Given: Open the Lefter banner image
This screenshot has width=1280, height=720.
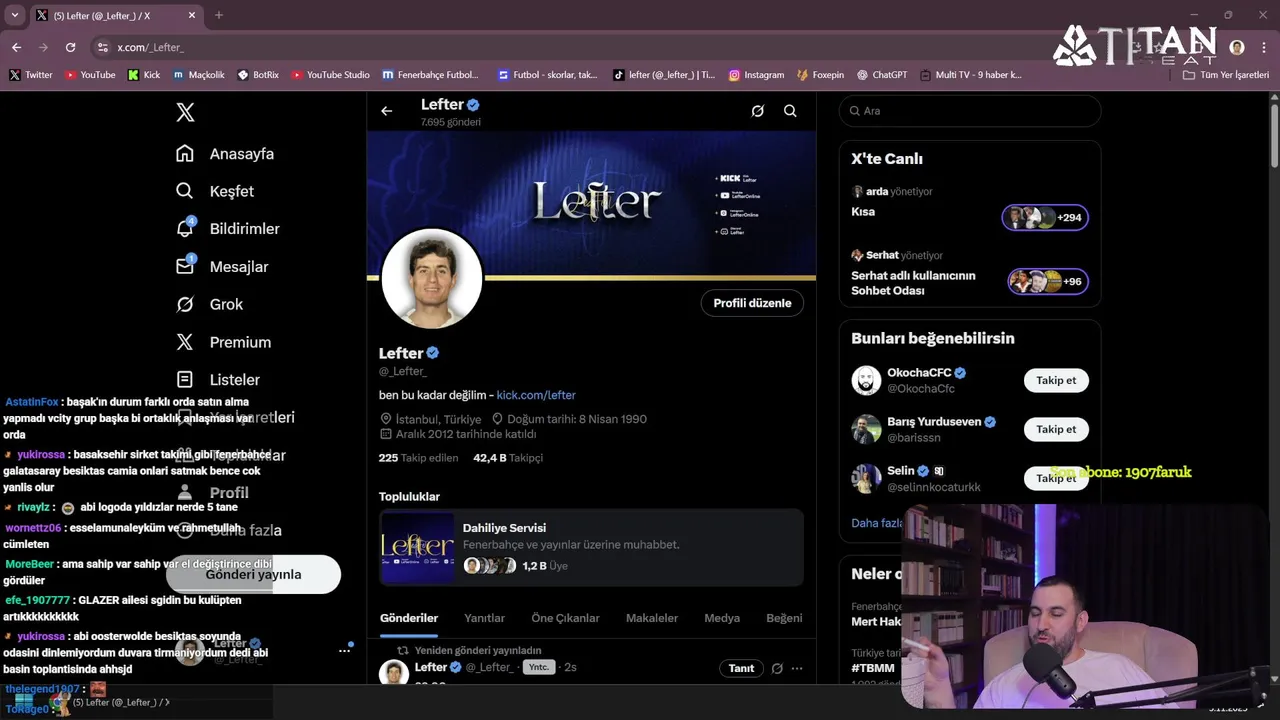Looking at the screenshot, I should pos(591,203).
